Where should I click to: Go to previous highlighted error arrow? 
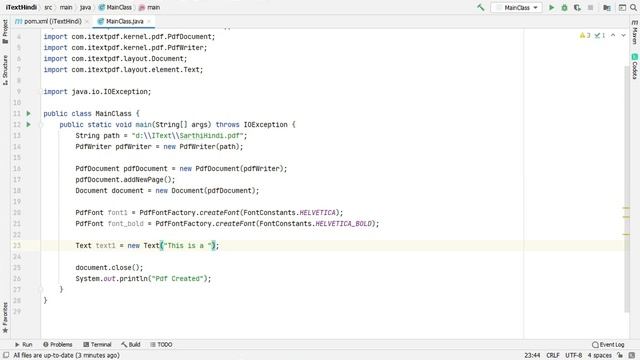(x=613, y=36)
